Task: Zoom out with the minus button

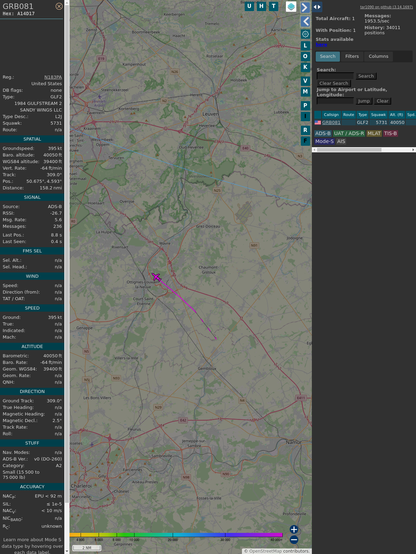Action: [294, 540]
